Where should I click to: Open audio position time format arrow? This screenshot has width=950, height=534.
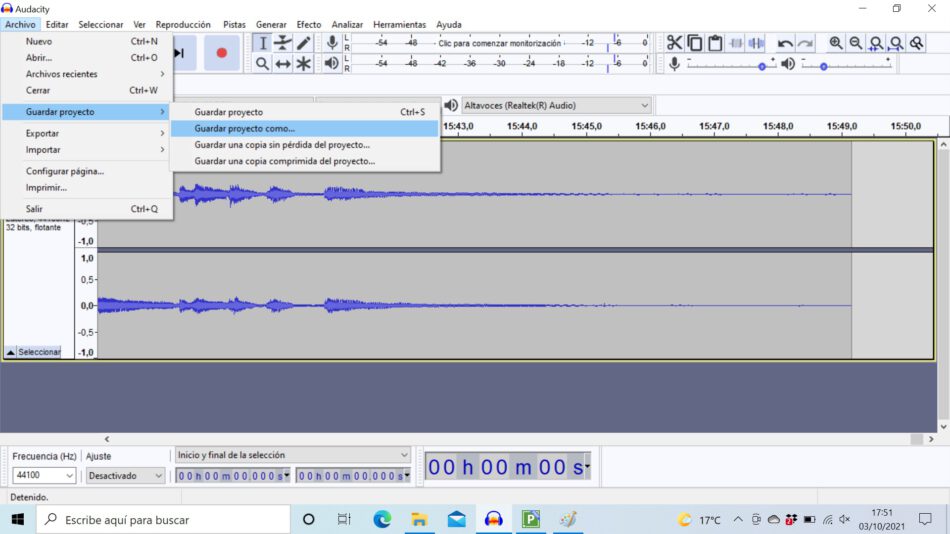587,466
